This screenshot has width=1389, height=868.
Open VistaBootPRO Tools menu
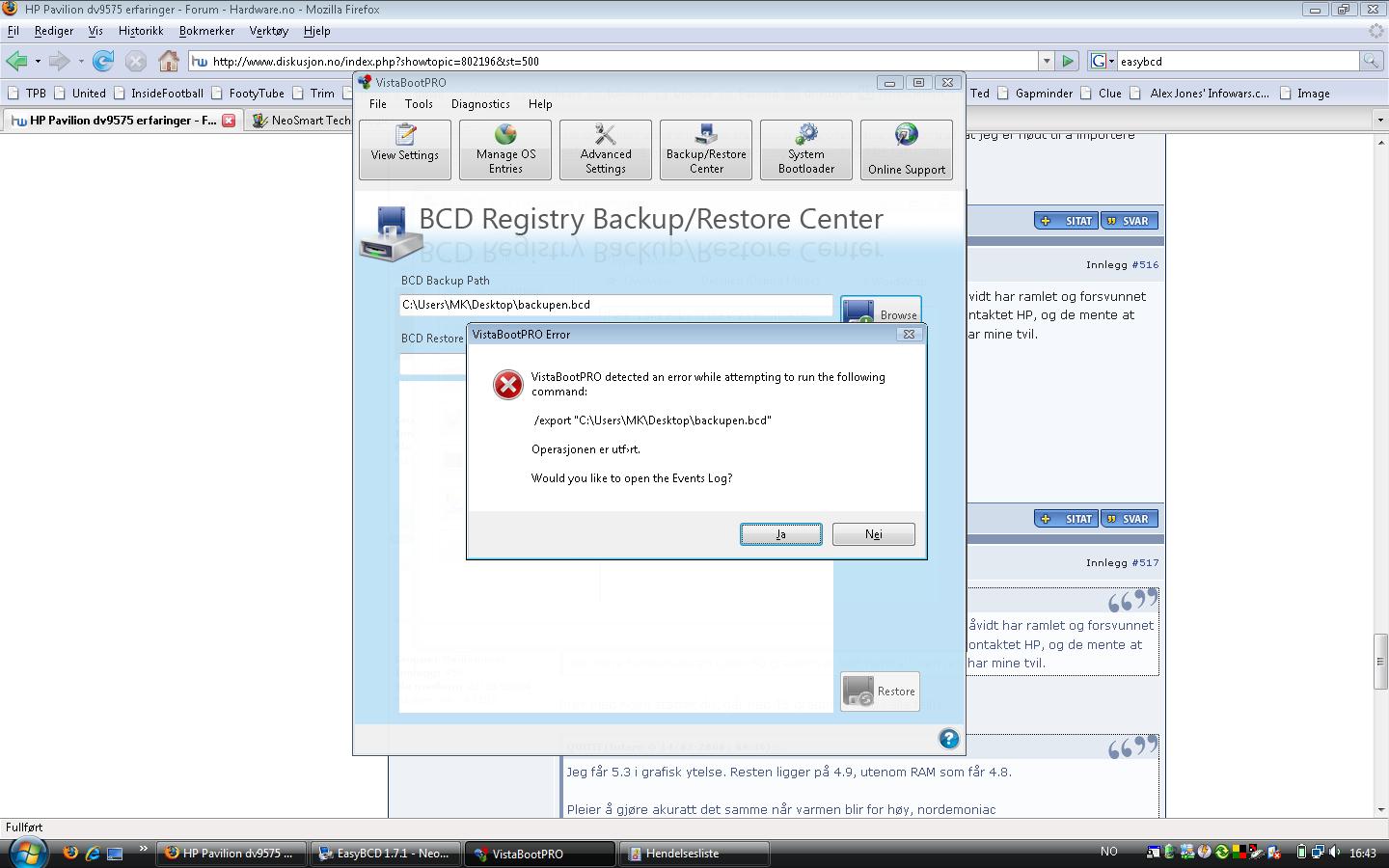pos(419,104)
